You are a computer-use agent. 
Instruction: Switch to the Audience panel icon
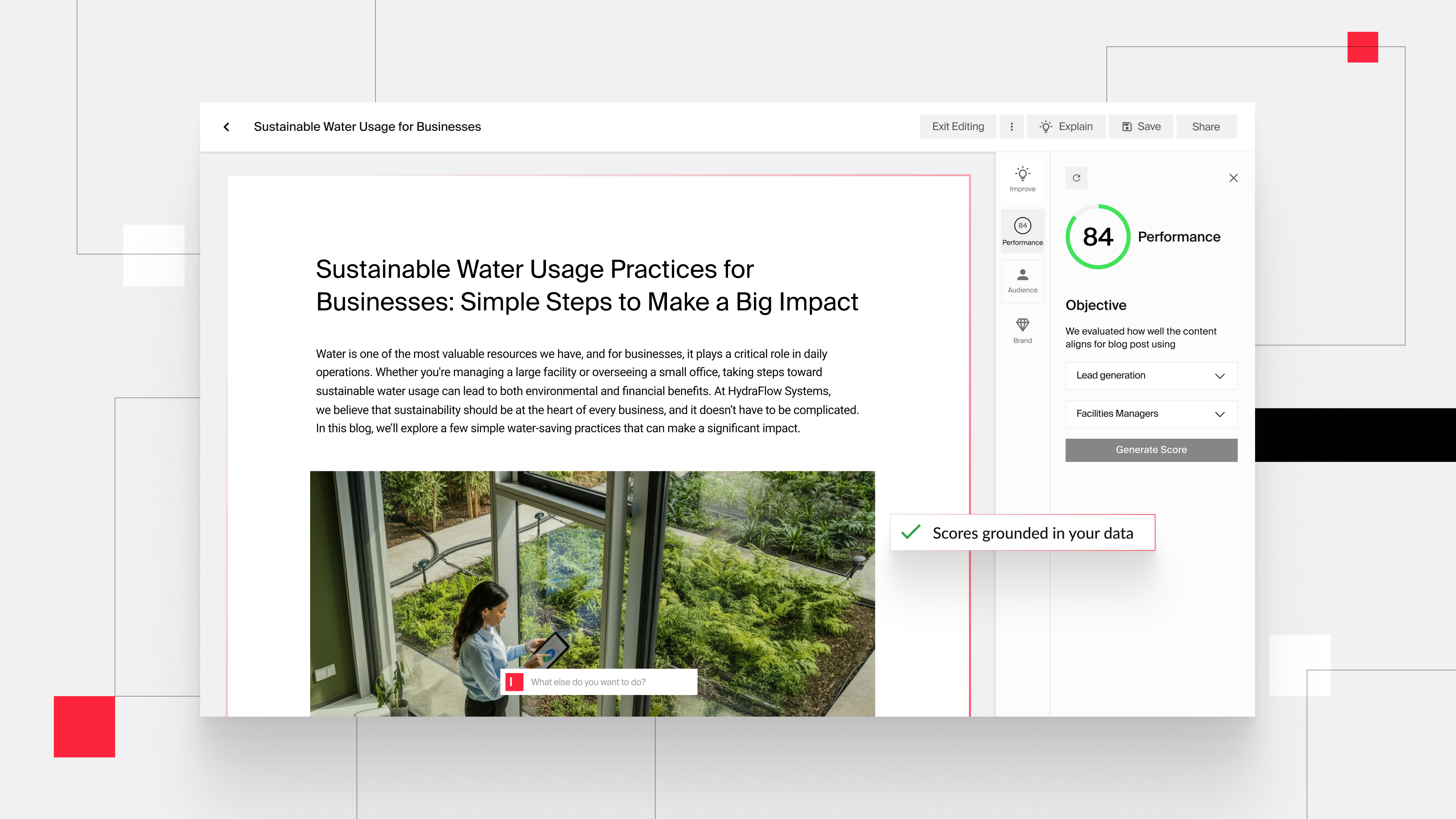[x=1023, y=281]
